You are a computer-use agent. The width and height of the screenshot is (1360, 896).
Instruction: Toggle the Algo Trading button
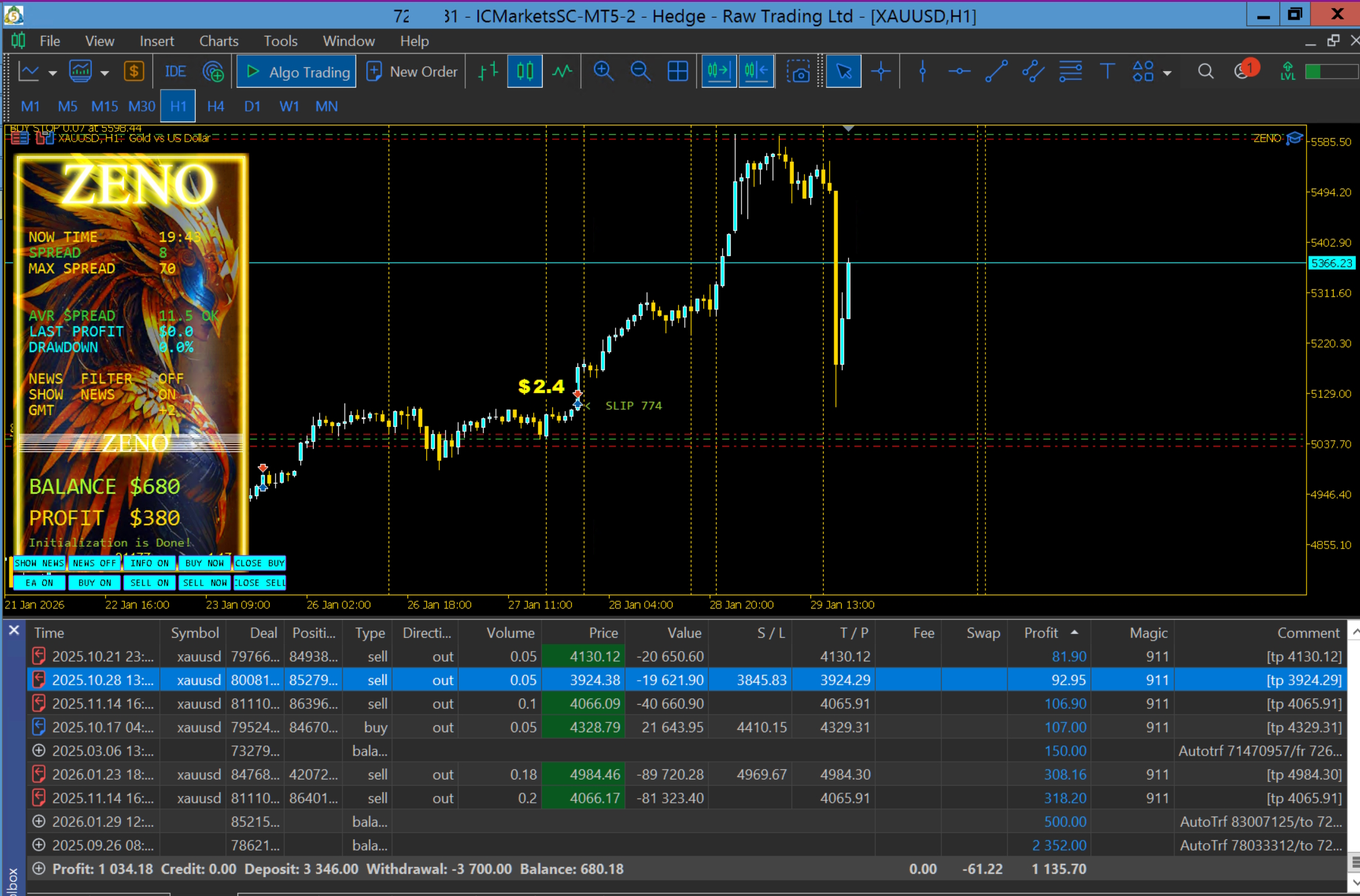(x=297, y=71)
